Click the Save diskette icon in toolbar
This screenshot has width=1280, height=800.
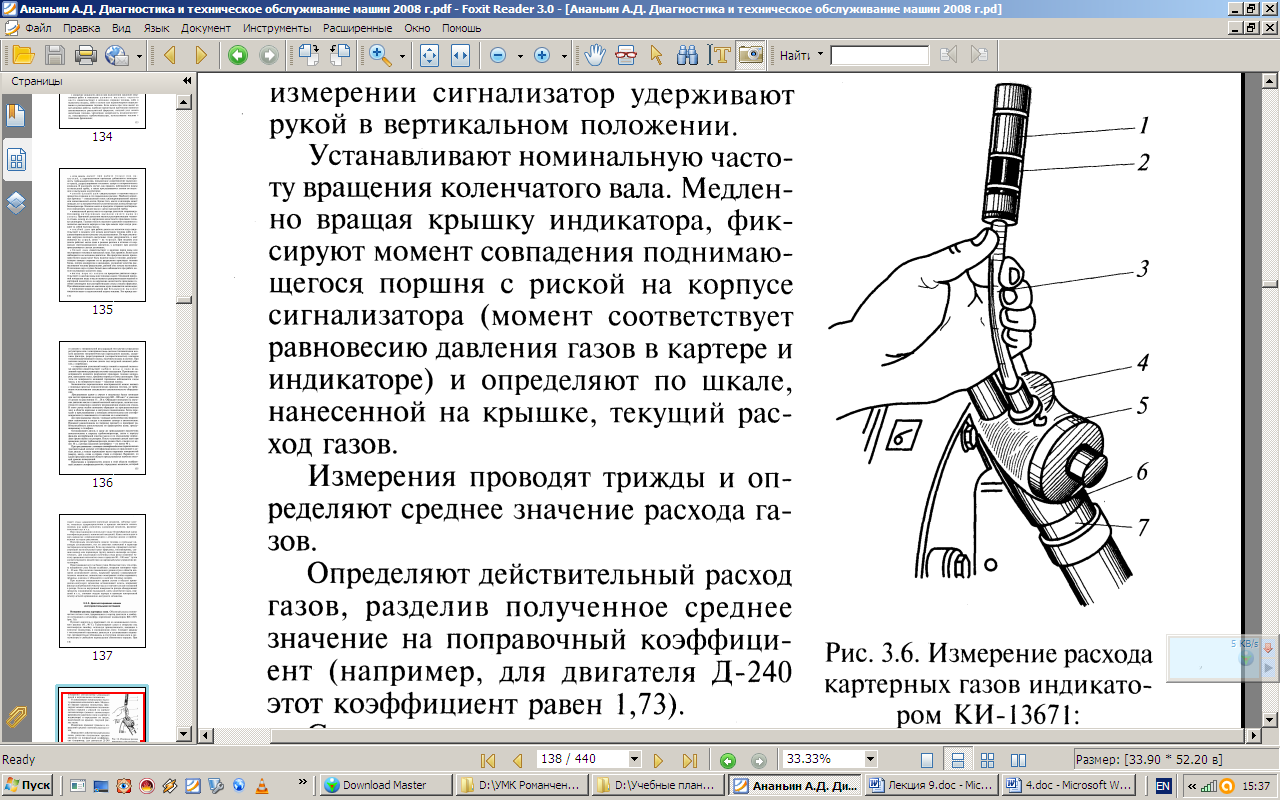tap(54, 55)
